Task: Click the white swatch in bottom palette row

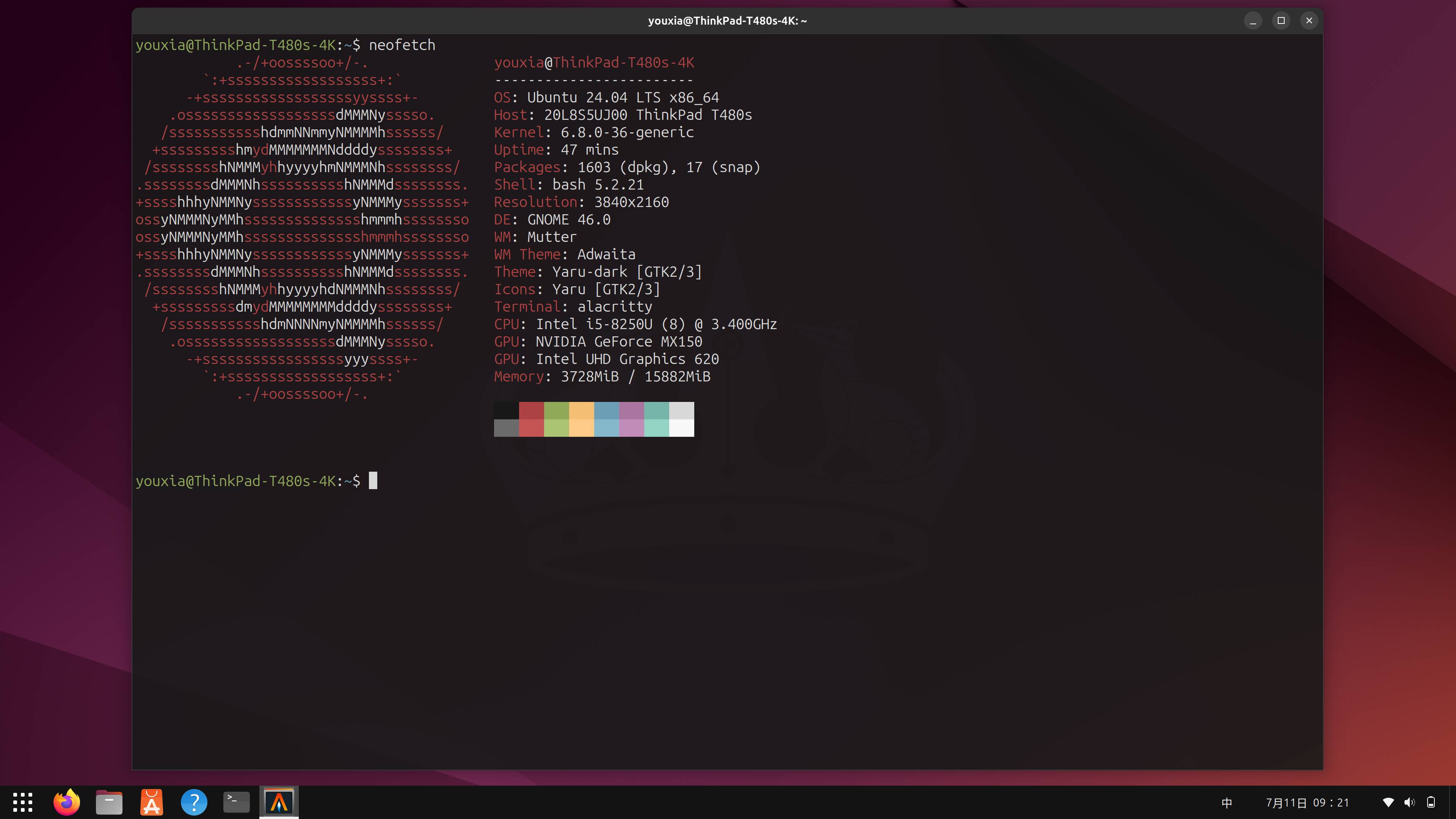Action: [682, 428]
